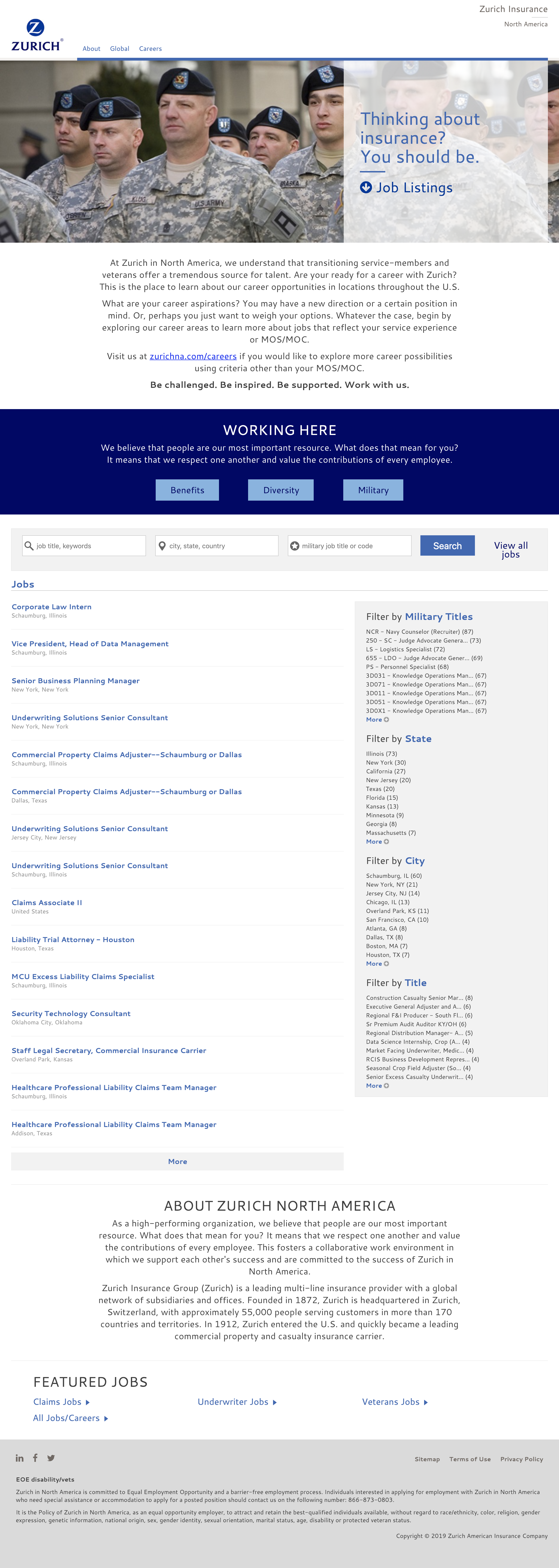Open Vice President, Head of Data Management

[x=90, y=644]
